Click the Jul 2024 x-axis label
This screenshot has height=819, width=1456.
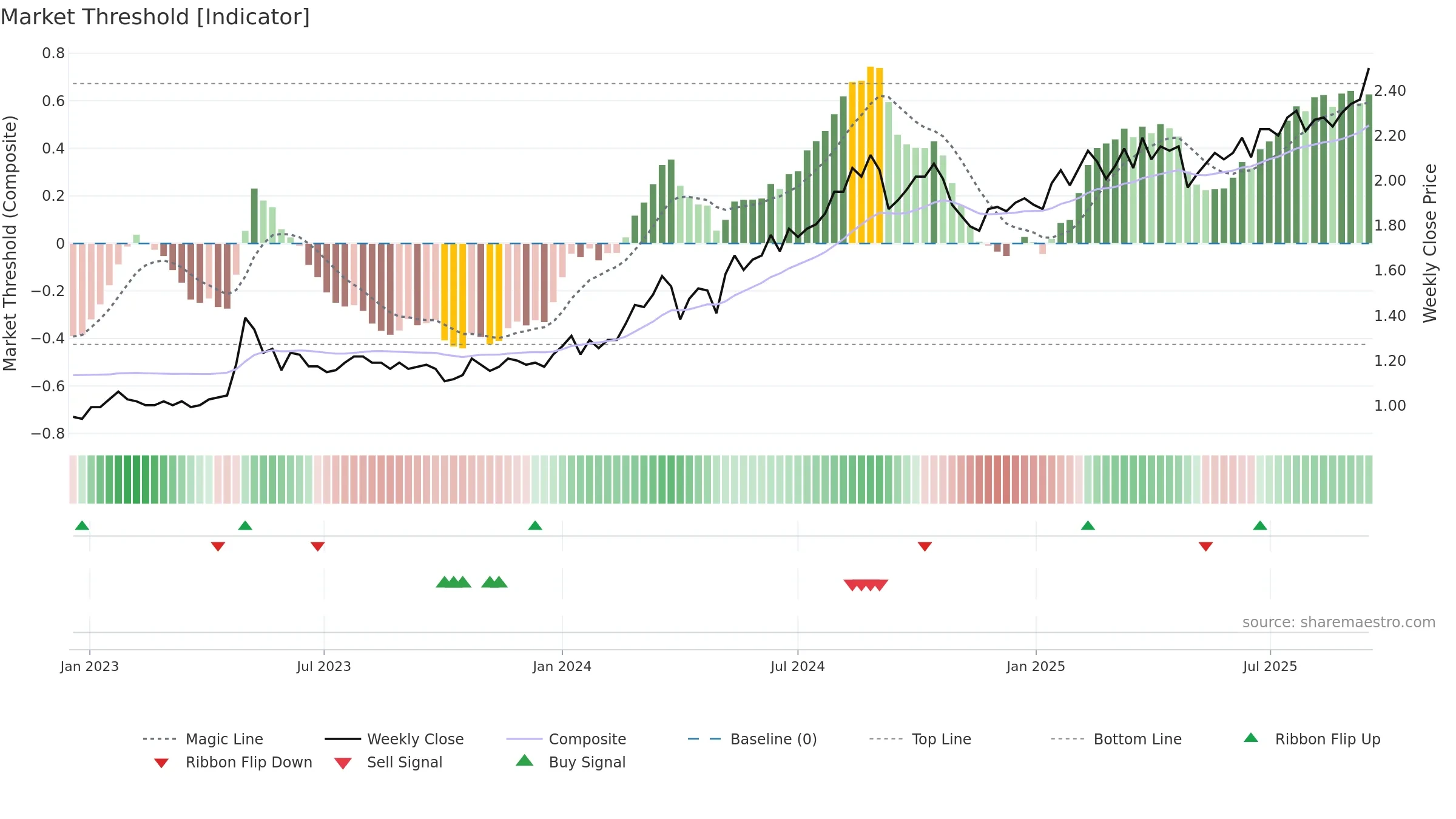(x=798, y=666)
